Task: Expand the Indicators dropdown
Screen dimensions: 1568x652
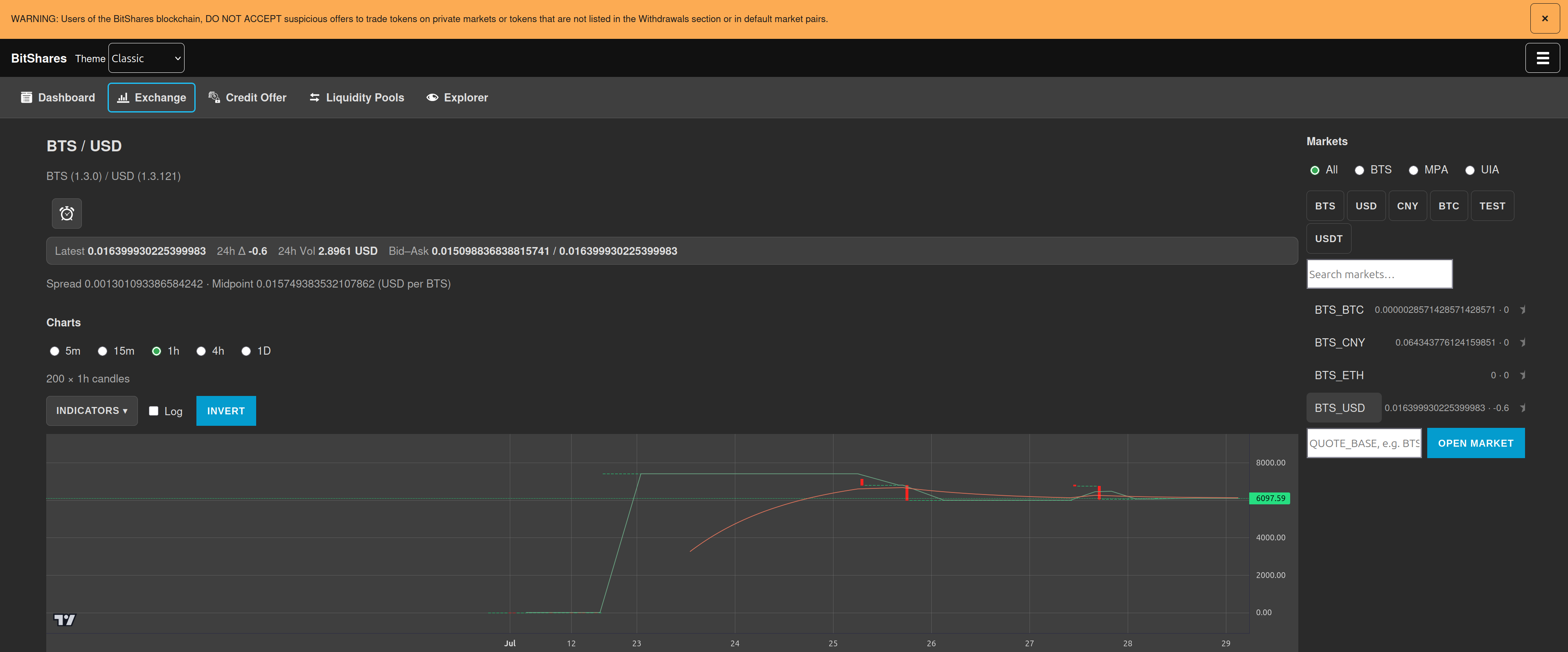Action: pyautogui.click(x=92, y=411)
